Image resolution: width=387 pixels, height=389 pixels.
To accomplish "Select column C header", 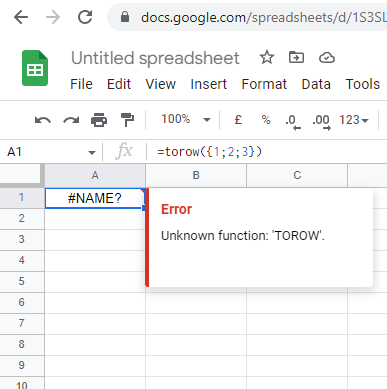I will pos(297,175).
